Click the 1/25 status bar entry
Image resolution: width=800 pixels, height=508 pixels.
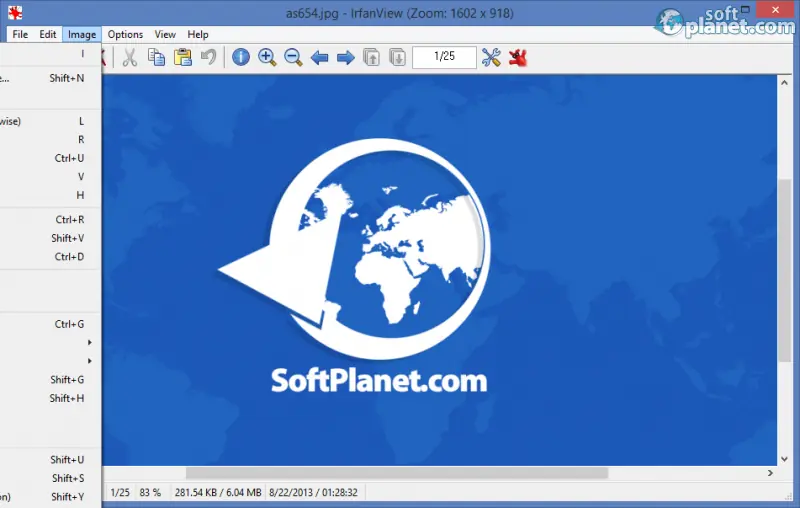(120, 492)
